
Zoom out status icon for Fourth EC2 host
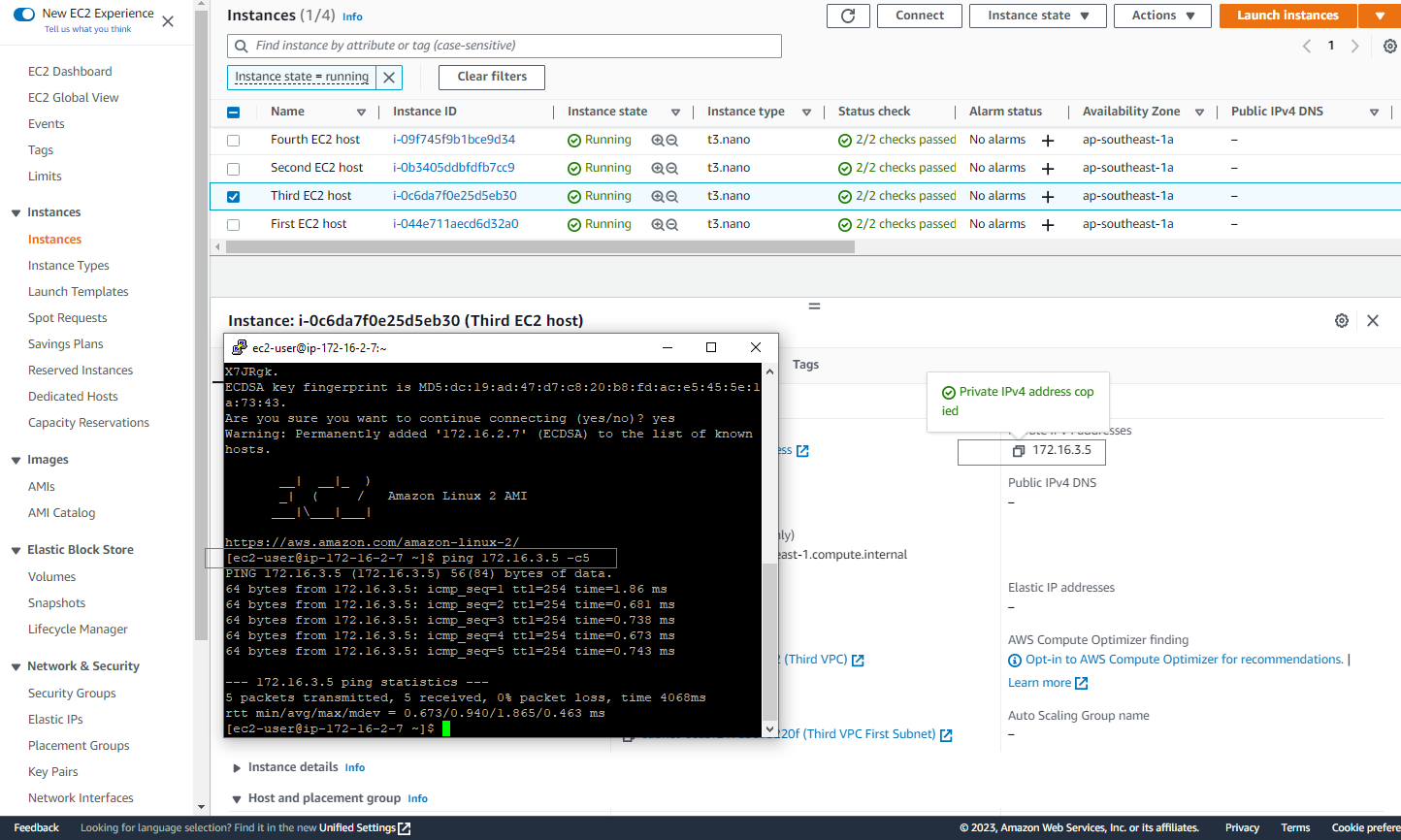671,140
